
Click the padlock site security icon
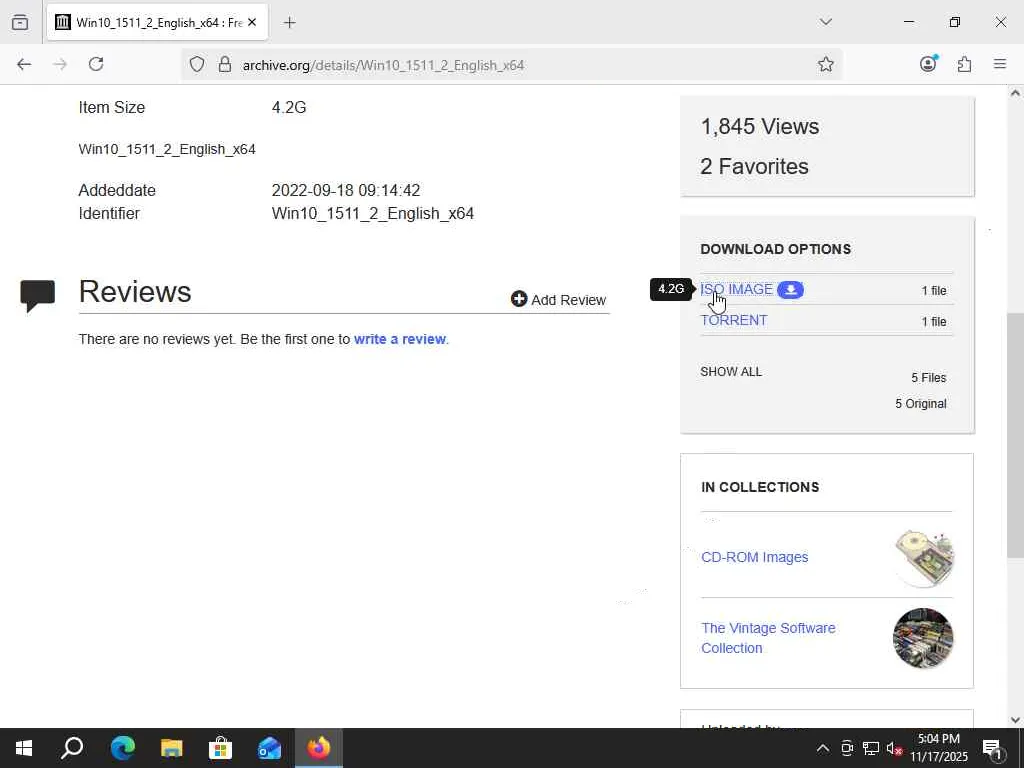coord(225,65)
